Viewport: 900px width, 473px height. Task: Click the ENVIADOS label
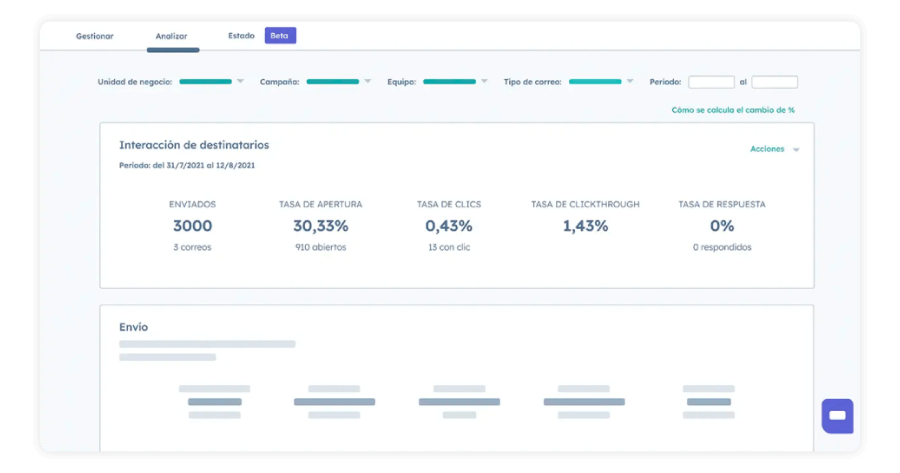[x=192, y=204]
